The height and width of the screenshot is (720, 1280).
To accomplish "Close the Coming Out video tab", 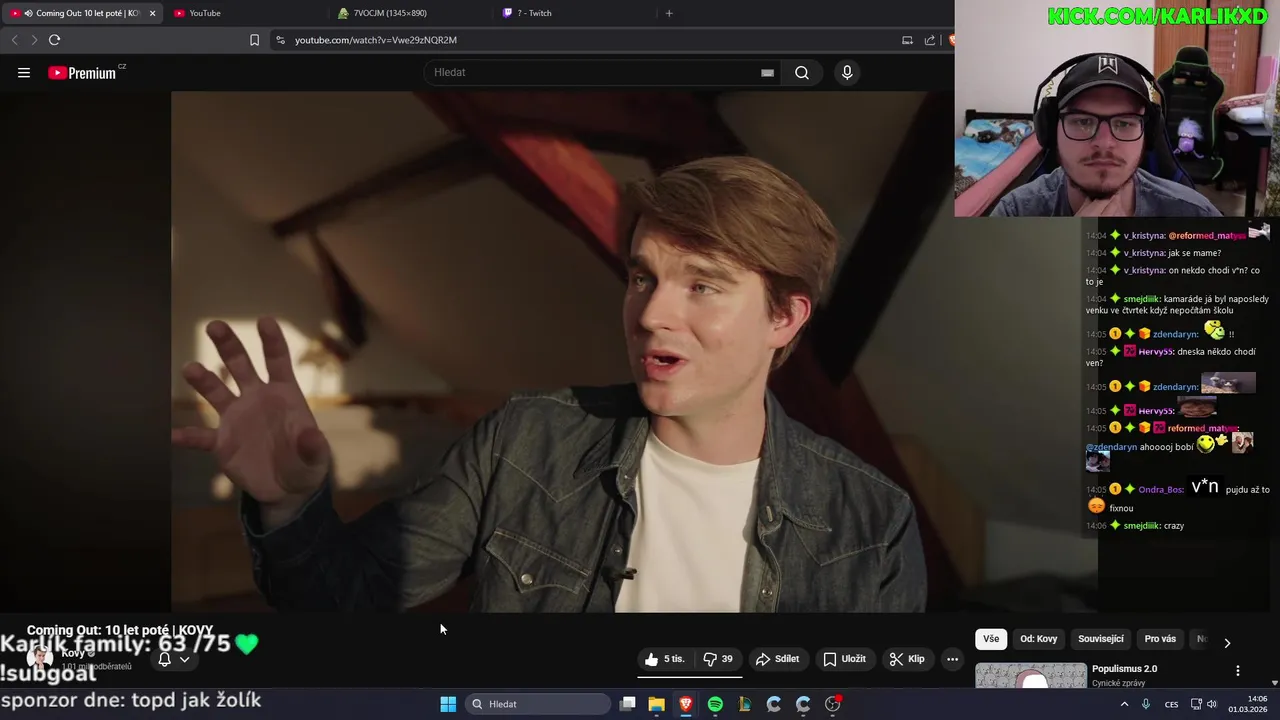I will tap(152, 13).
